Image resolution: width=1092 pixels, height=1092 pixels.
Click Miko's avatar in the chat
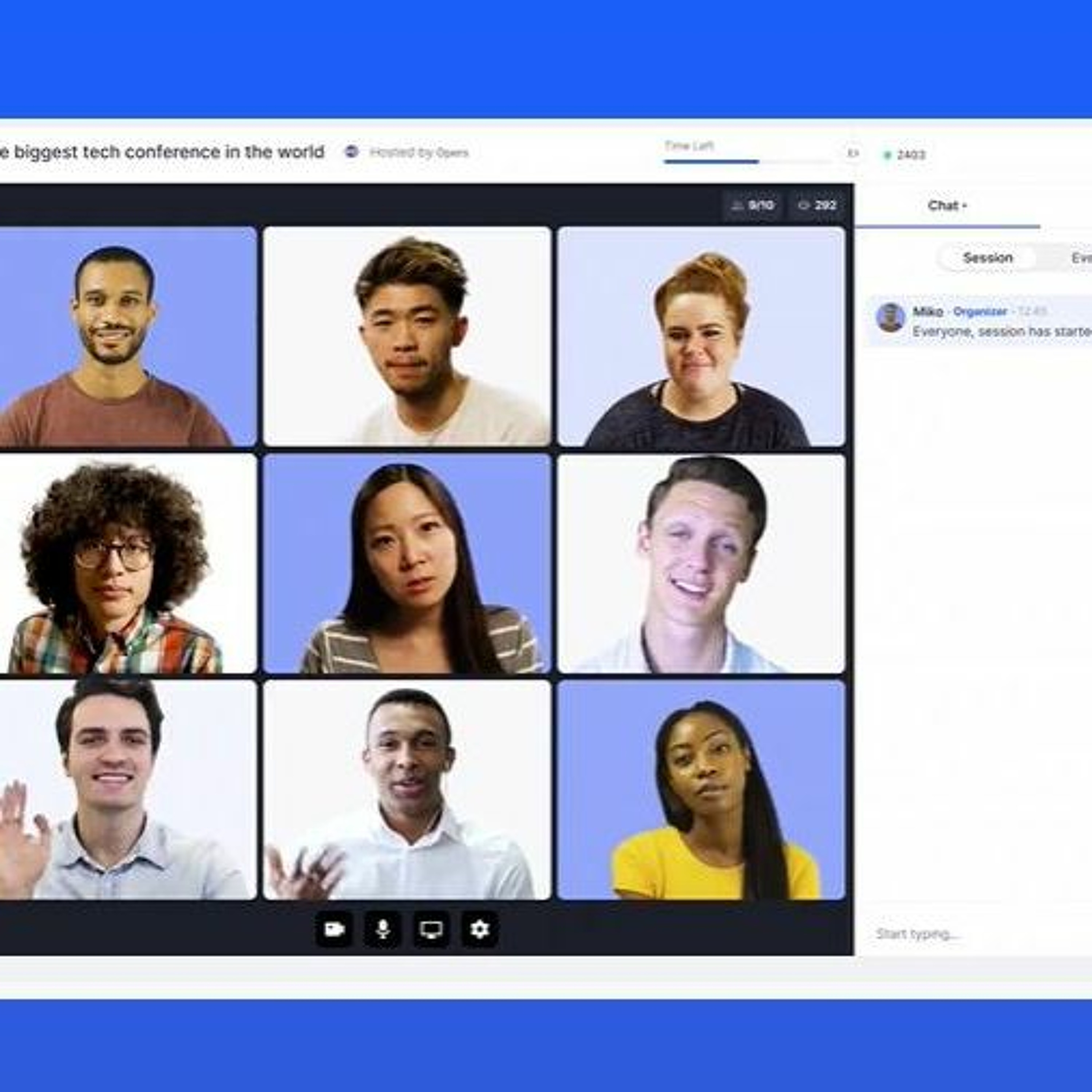pyautogui.click(x=890, y=317)
